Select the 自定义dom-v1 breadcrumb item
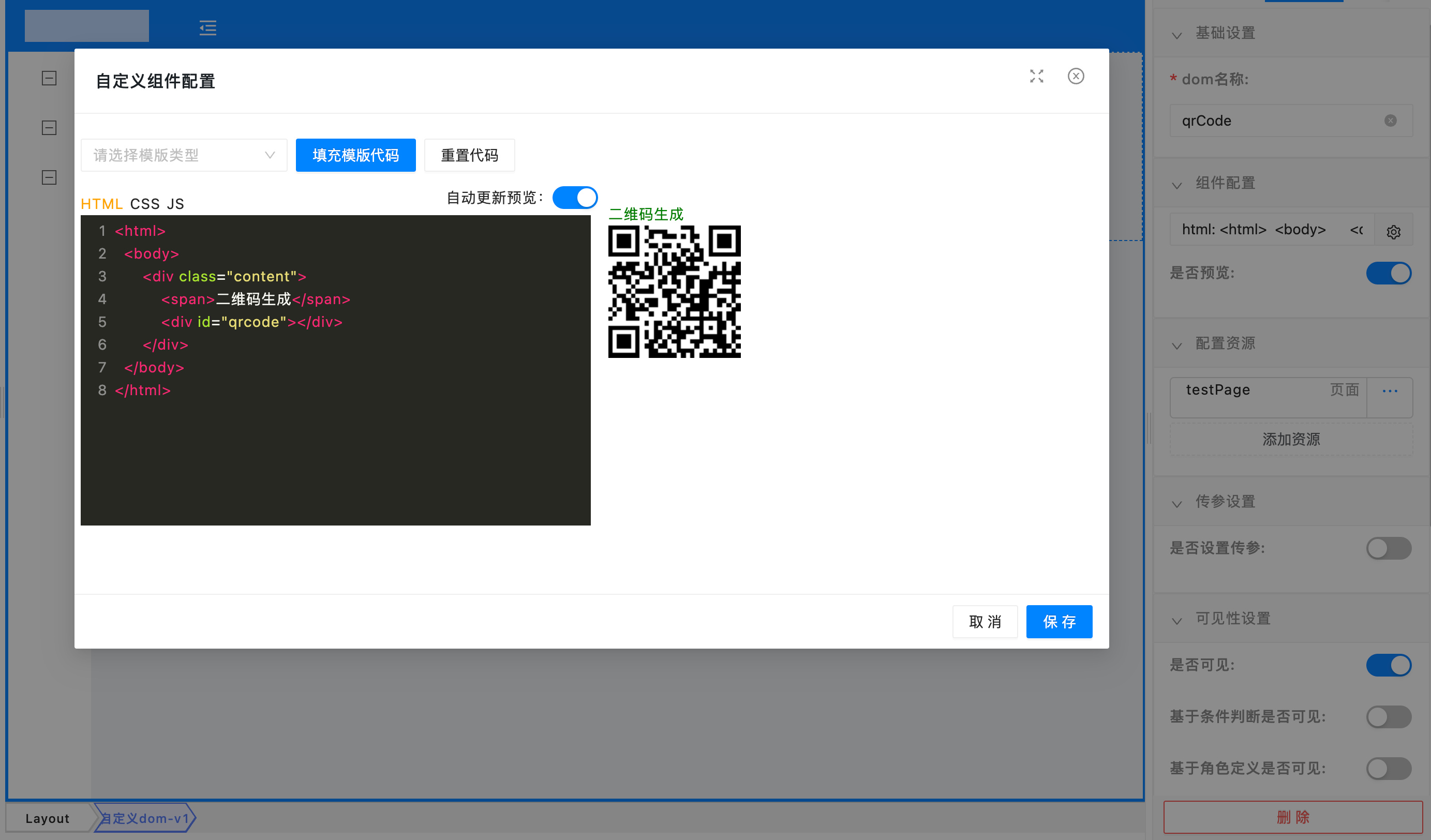The width and height of the screenshot is (1431, 840). pos(145,818)
